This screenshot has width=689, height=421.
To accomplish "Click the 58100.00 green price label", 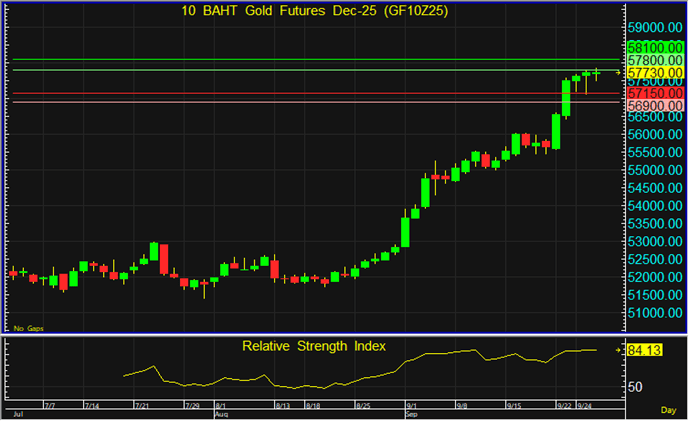I will tap(654, 47).
